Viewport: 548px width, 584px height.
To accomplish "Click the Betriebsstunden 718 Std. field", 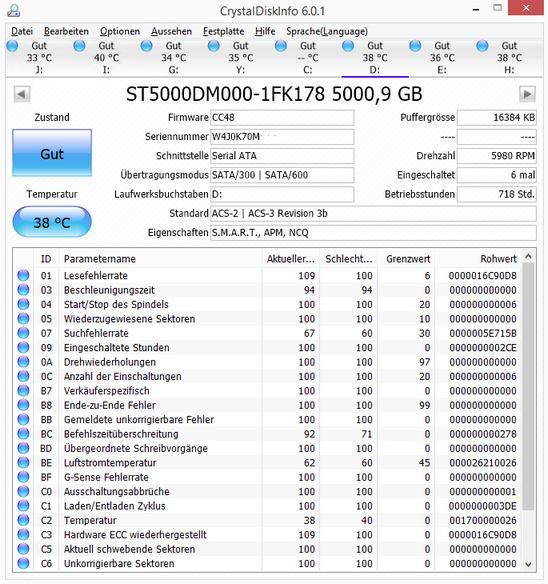I will pos(497,194).
